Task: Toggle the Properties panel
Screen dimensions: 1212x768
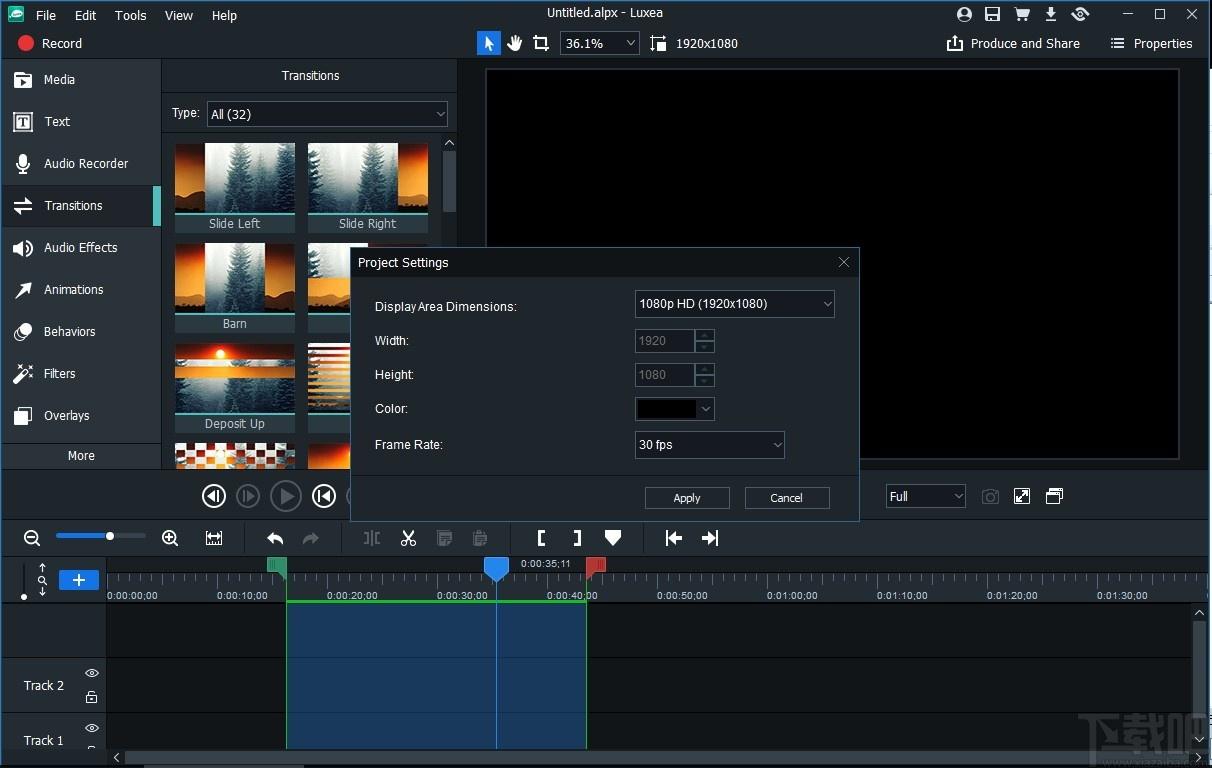Action: (1151, 43)
